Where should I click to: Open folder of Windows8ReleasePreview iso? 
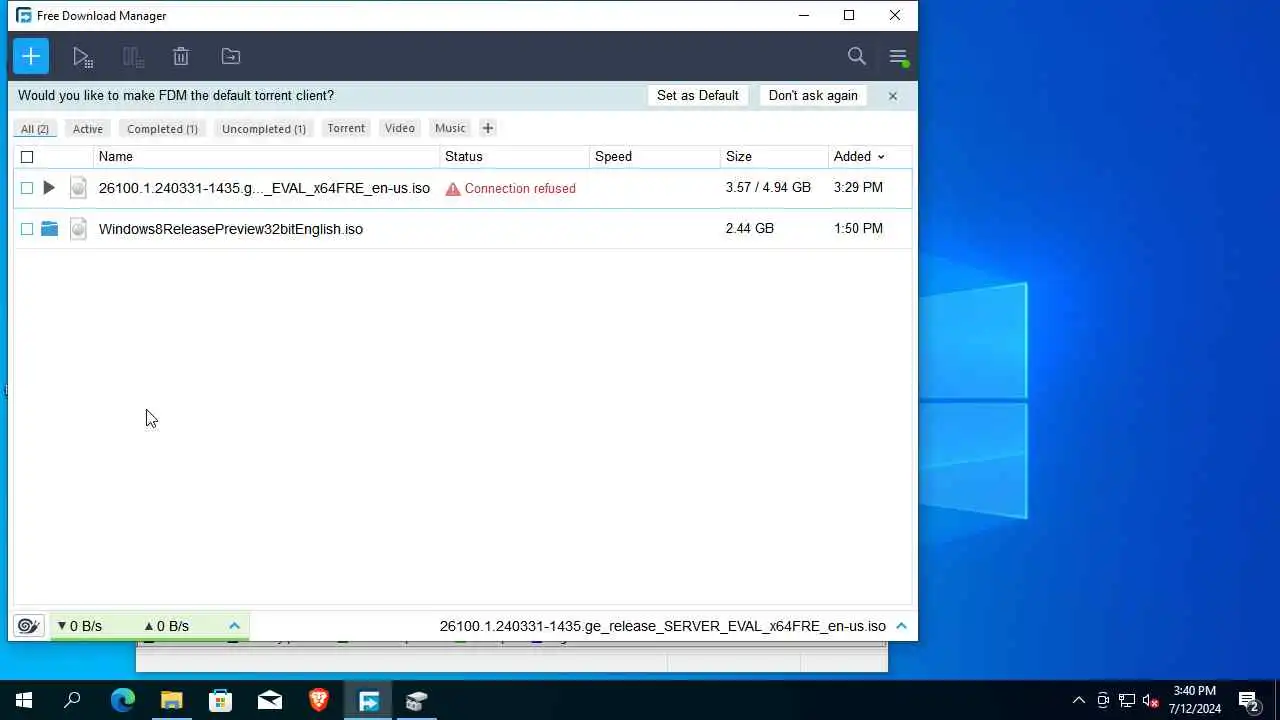point(49,229)
